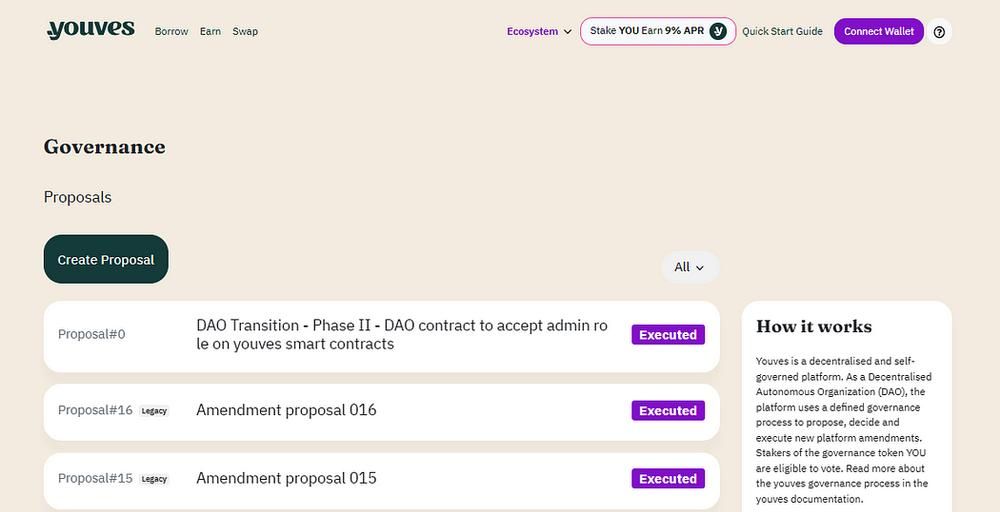
Task: Open Amendment proposal 016 row
Action: coord(286,410)
